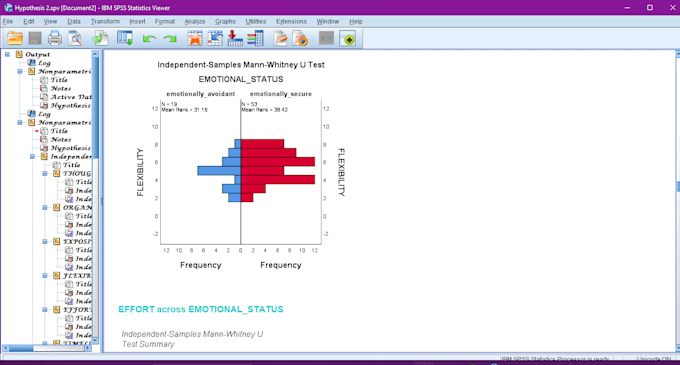Click the Export output icon
The height and width of the screenshot is (365, 680).
[100, 39]
